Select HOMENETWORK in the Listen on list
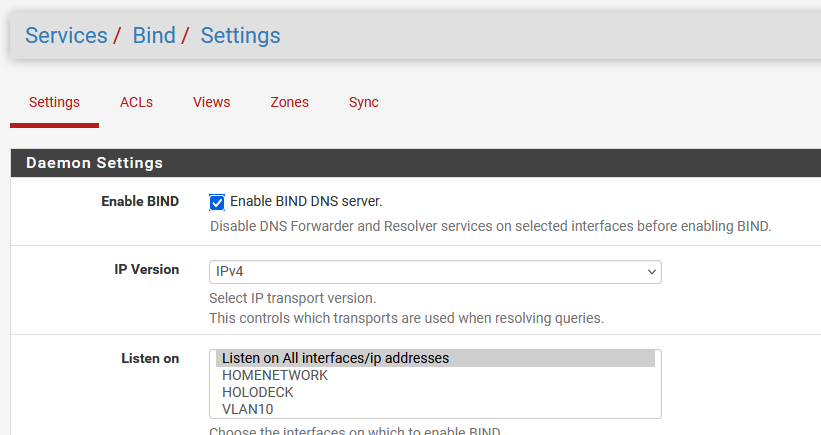Screen dimensions: 821x435 click(275, 375)
